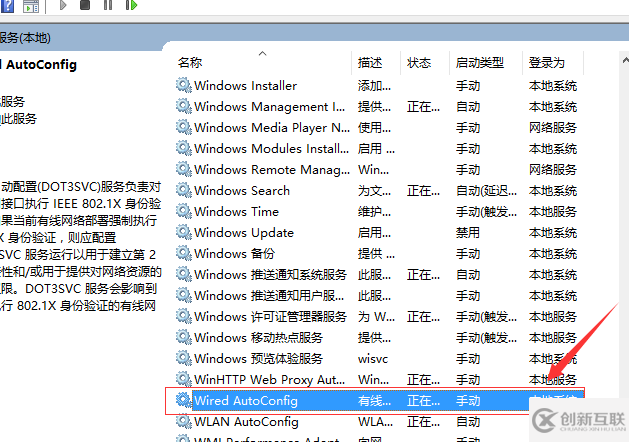Click 自动(延迟... startup type of Windows Search
Viewport: 629px width, 442px height.
pos(486,191)
